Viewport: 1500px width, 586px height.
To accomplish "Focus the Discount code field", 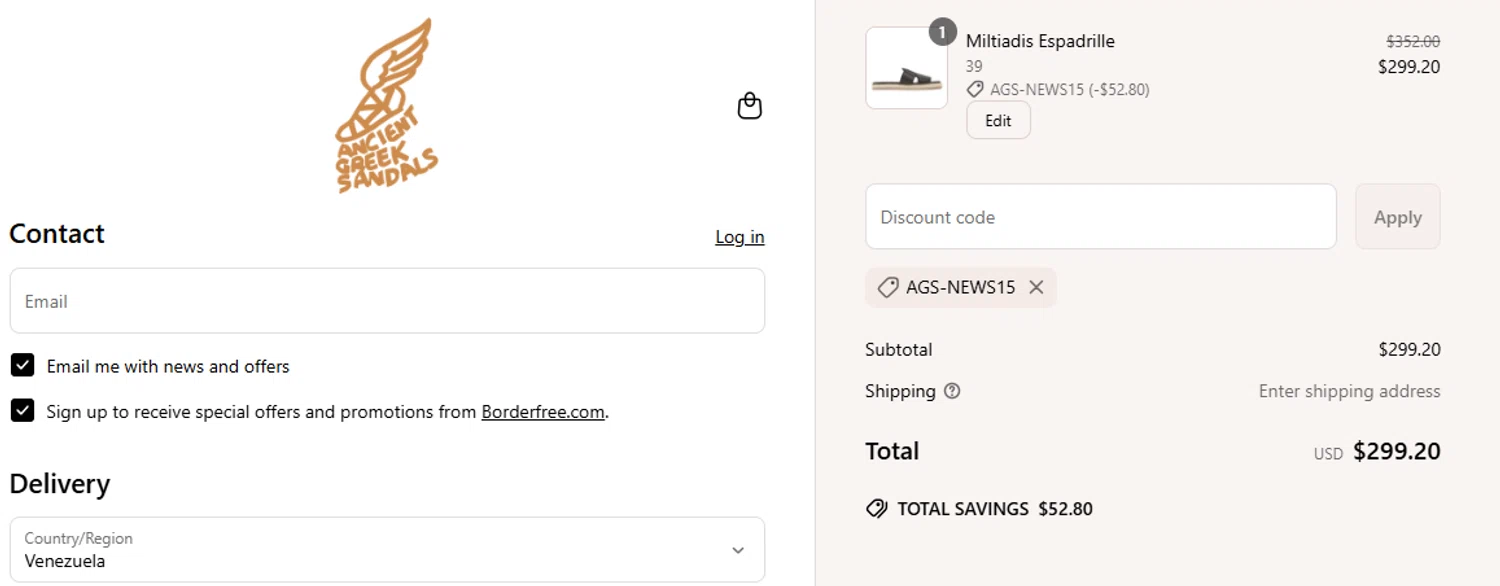I will (1100, 216).
